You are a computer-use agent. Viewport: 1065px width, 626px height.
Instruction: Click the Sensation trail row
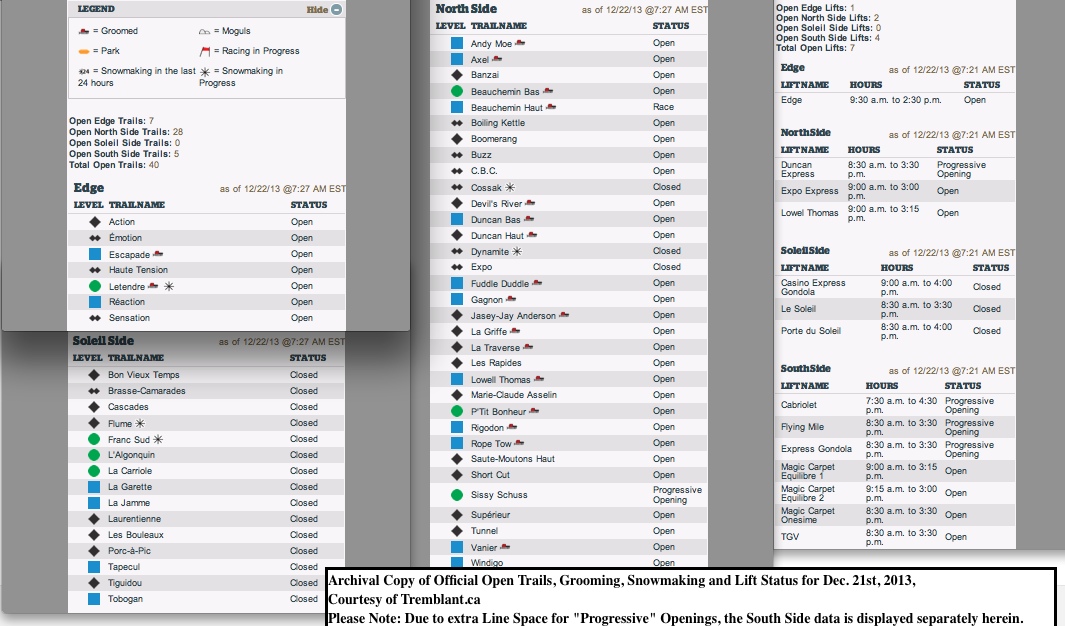pos(206,318)
